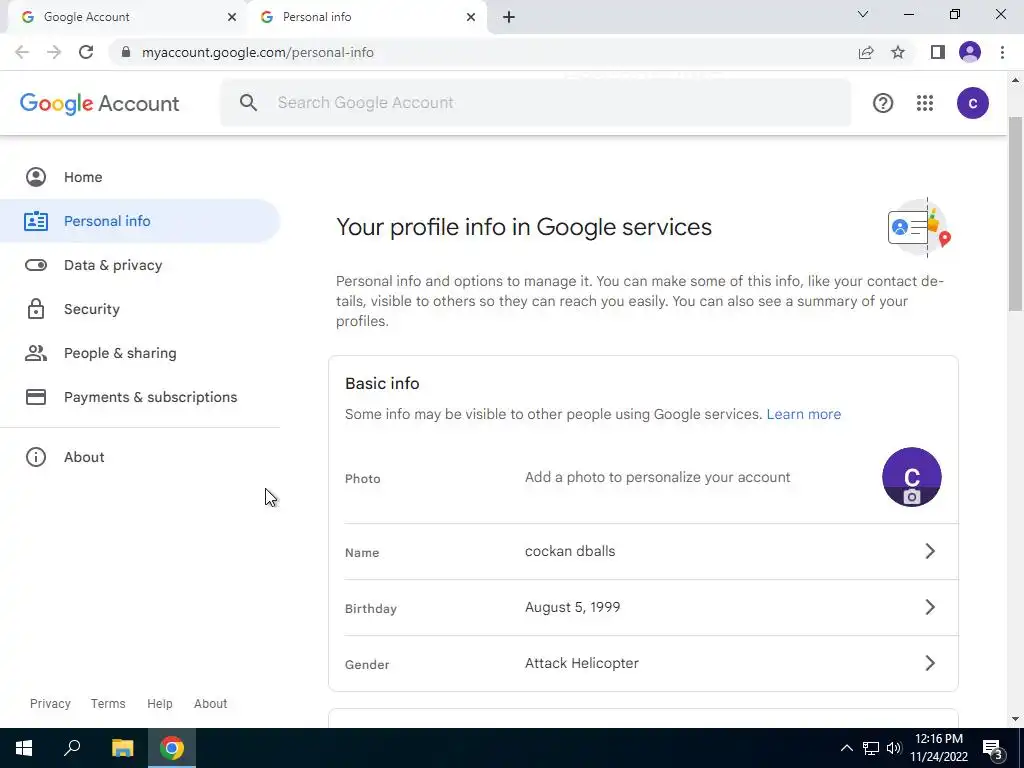Viewport: 1024px width, 768px height.
Task: Open the Google apps grid
Action: [x=925, y=103]
